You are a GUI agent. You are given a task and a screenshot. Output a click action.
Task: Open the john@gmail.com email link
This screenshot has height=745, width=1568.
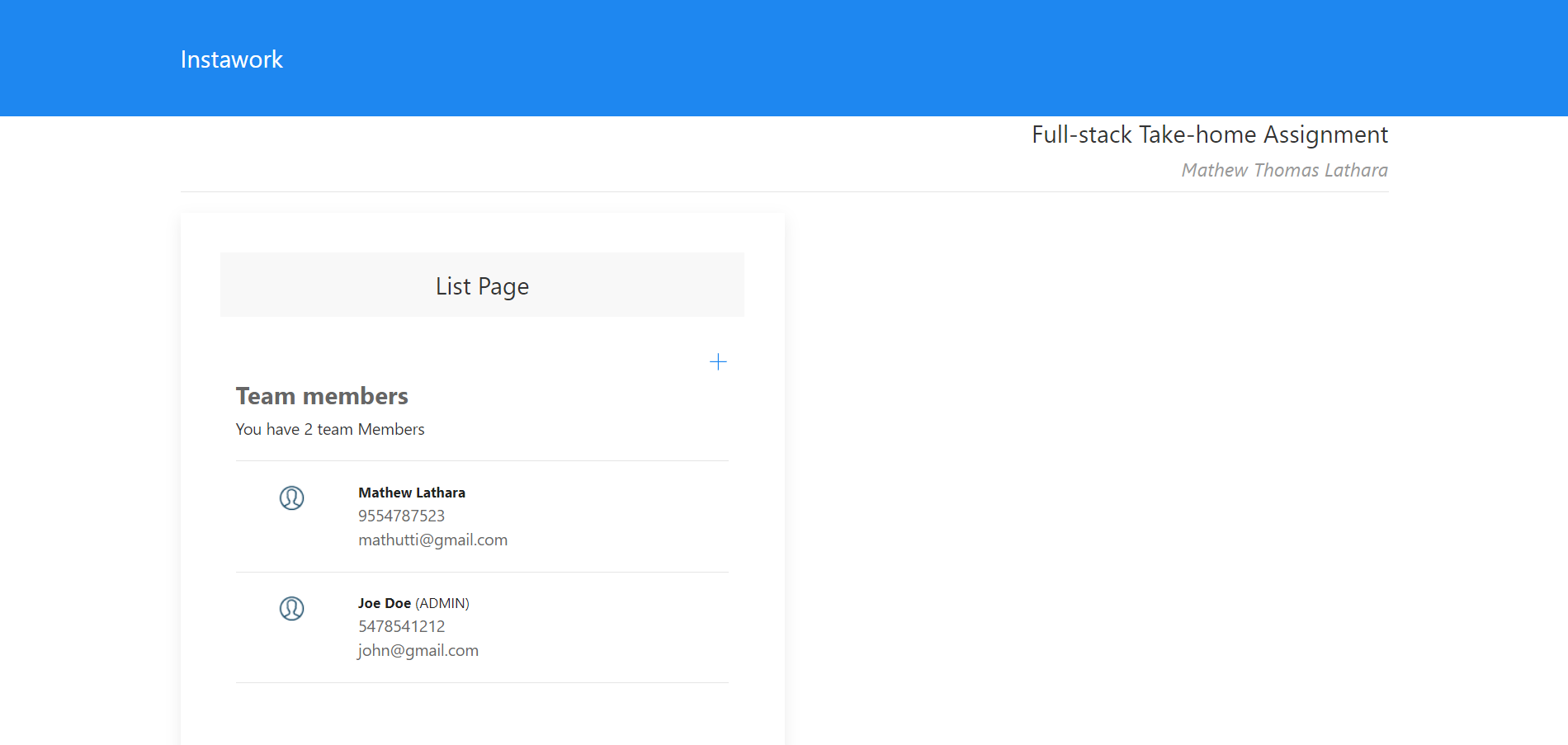[418, 650]
